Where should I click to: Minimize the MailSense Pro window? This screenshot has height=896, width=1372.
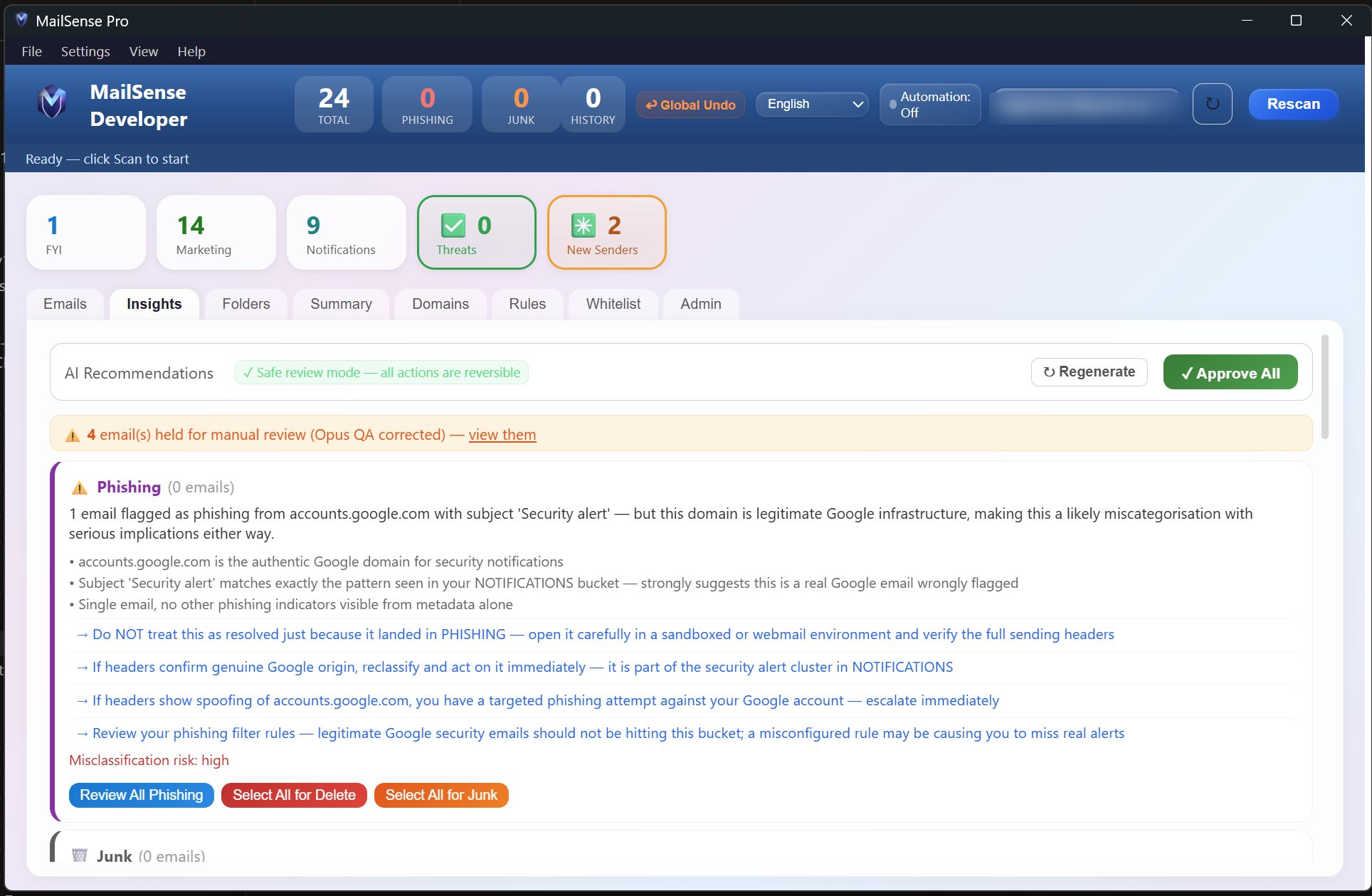click(1247, 20)
